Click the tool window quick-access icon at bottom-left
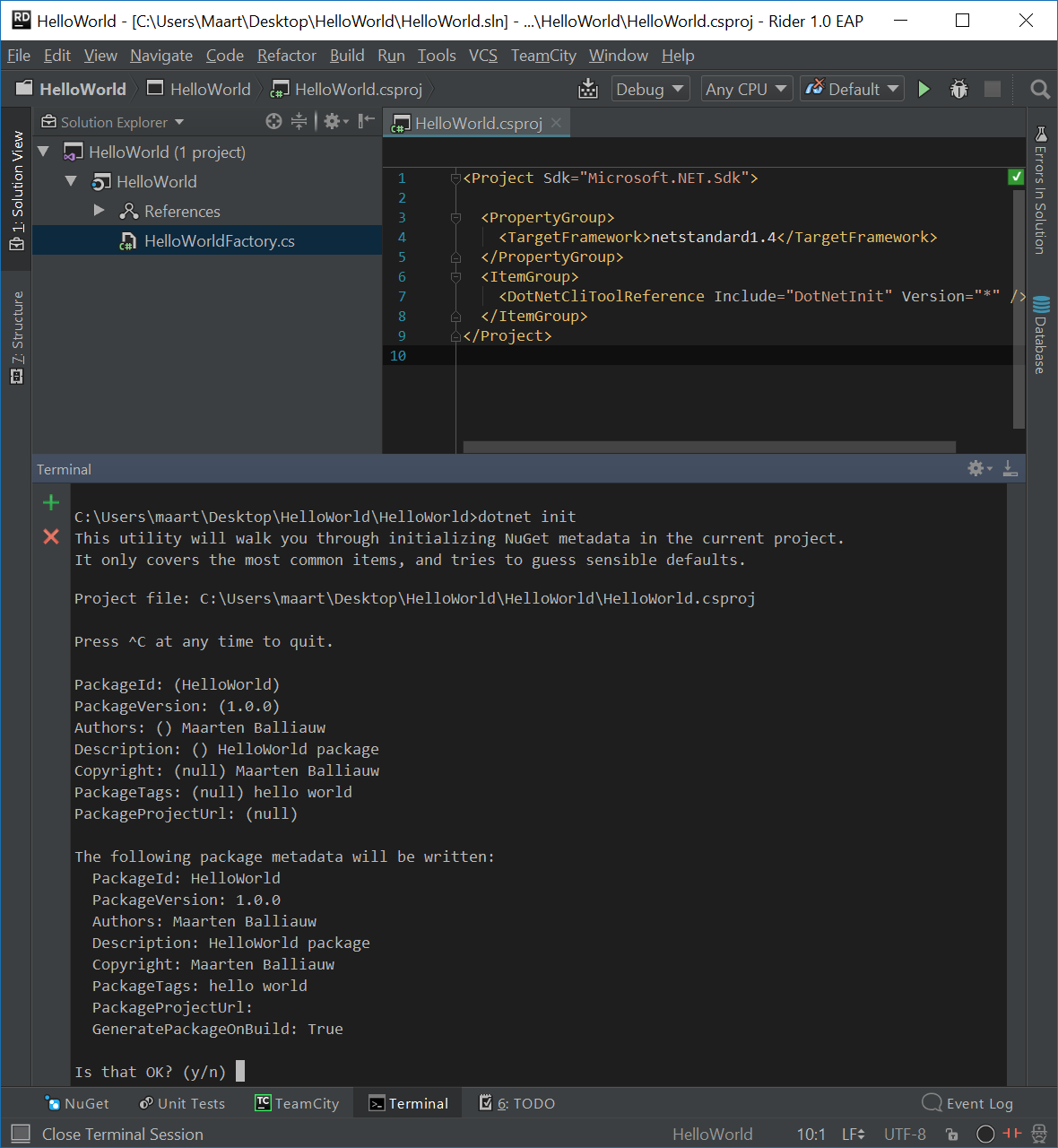Image resolution: width=1058 pixels, height=1148 pixels. tap(21, 1134)
